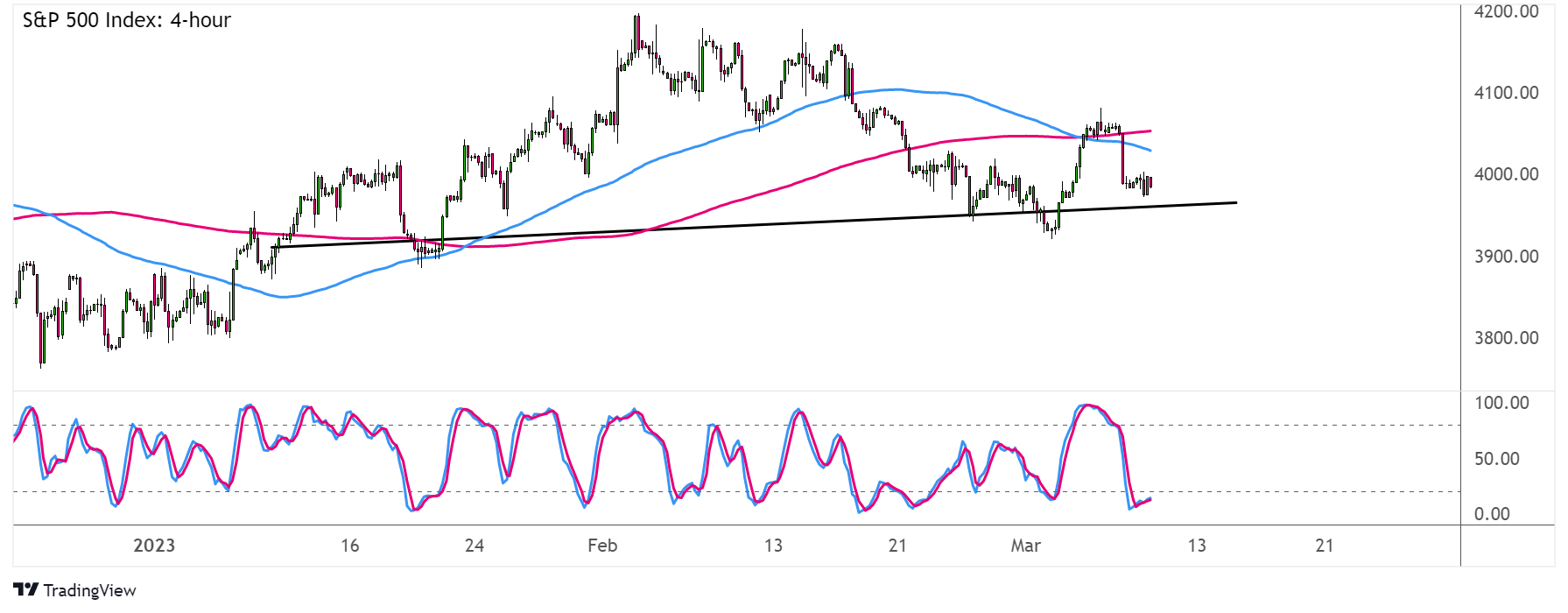1568x613 pixels.
Task: Click the TradingView logo
Action: click(x=25, y=590)
